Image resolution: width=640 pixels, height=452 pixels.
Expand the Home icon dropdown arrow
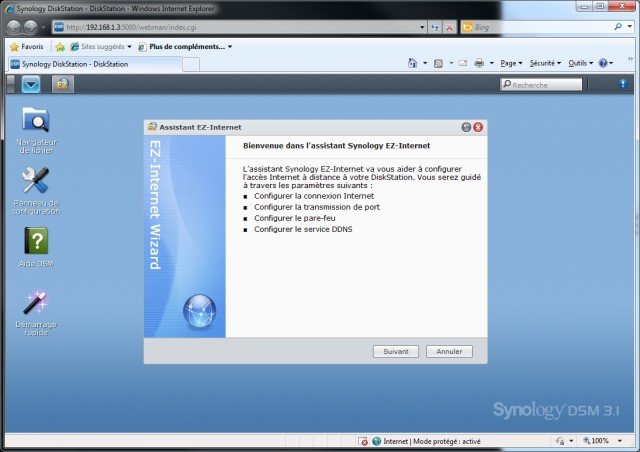coord(425,63)
